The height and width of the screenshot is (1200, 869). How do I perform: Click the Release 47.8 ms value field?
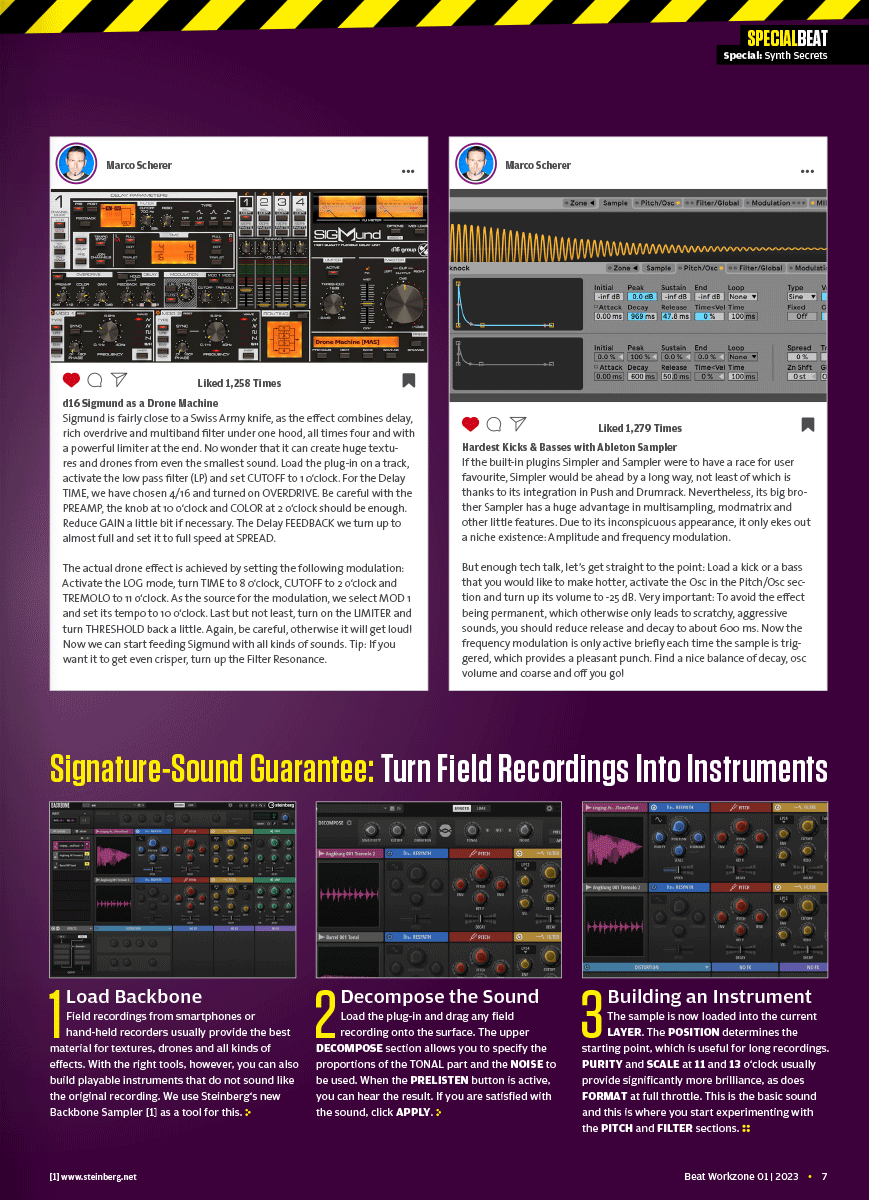(676, 316)
